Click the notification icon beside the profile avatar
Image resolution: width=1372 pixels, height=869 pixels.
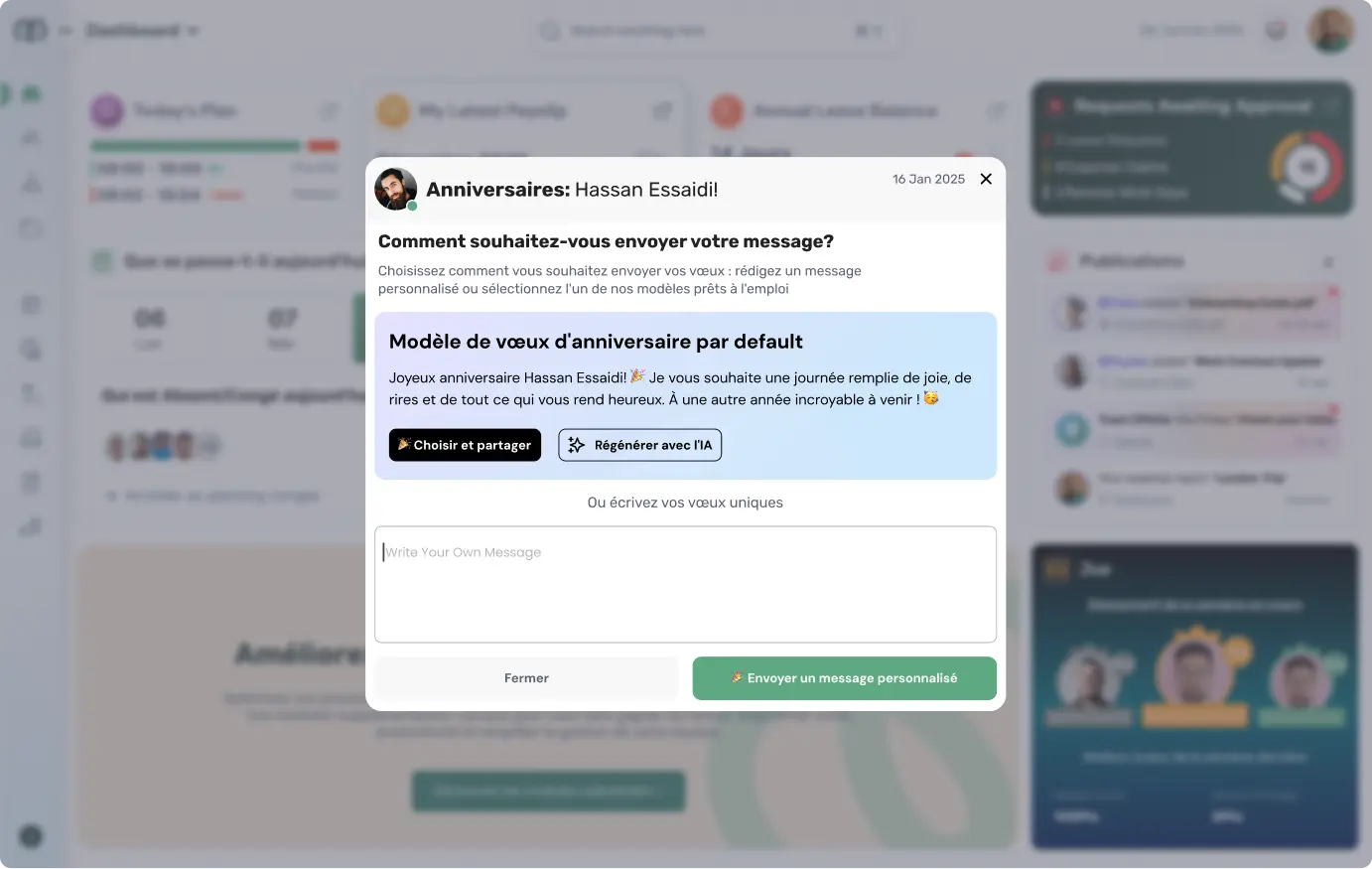click(1277, 31)
